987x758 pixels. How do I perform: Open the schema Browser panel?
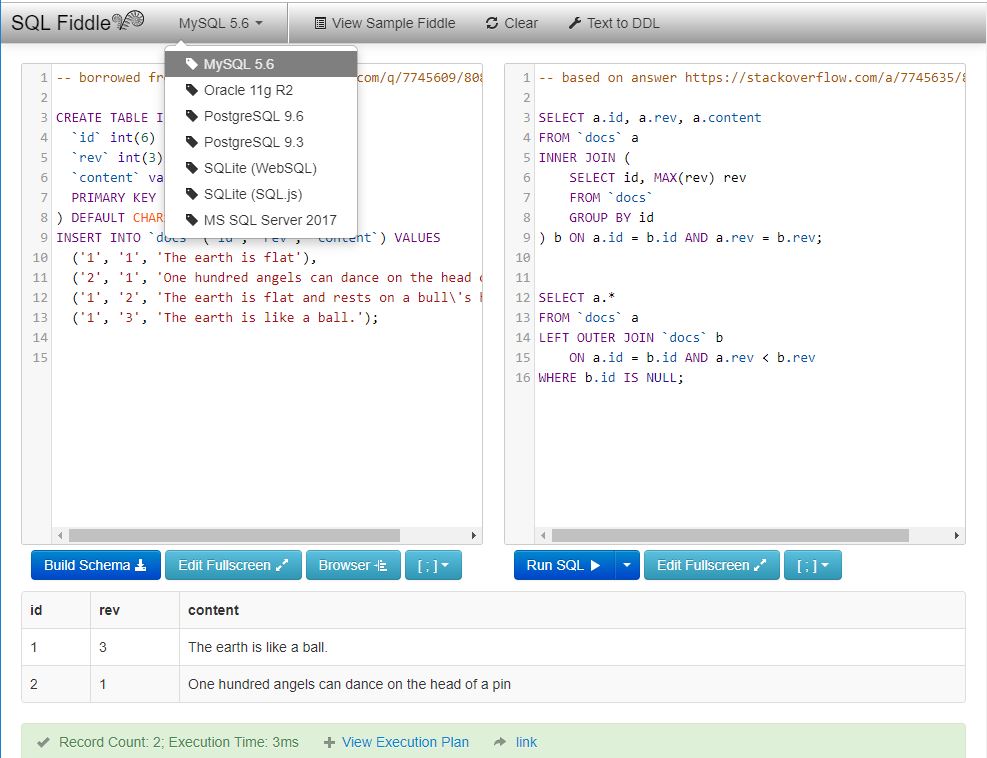[x=353, y=565]
